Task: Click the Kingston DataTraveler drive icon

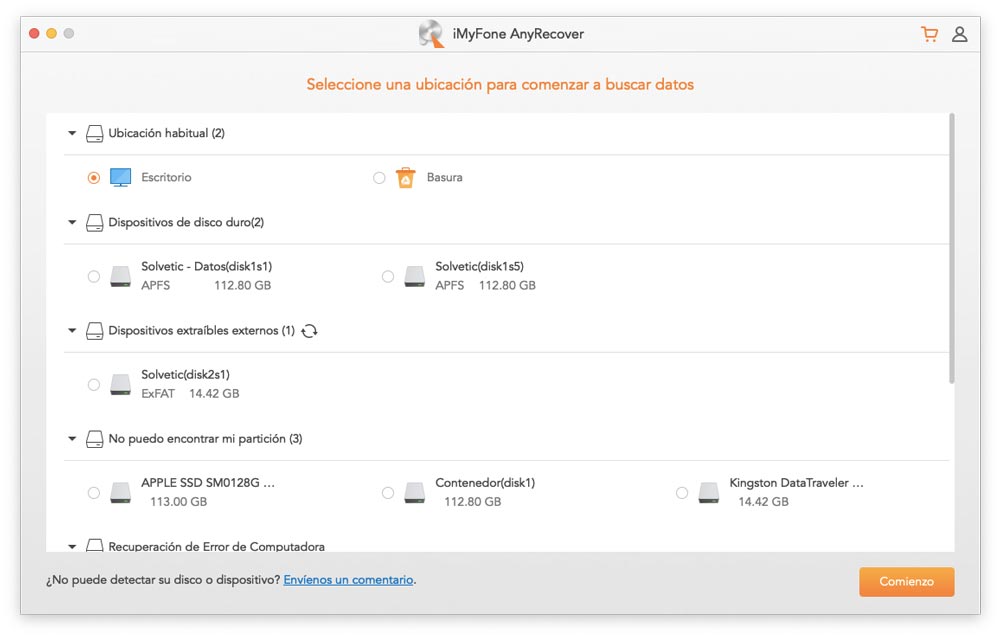Action: [708, 492]
